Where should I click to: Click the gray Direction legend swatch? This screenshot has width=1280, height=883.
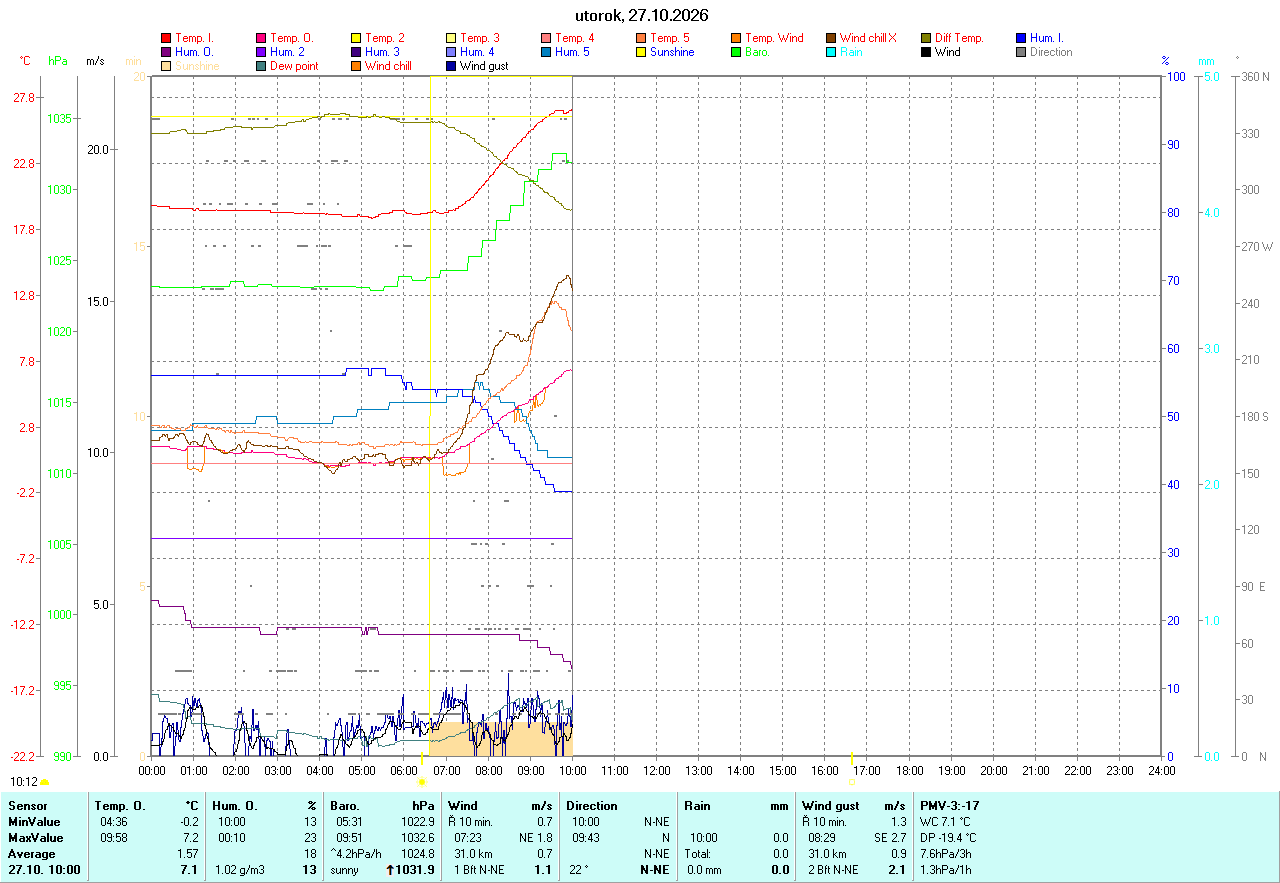click(x=1021, y=52)
